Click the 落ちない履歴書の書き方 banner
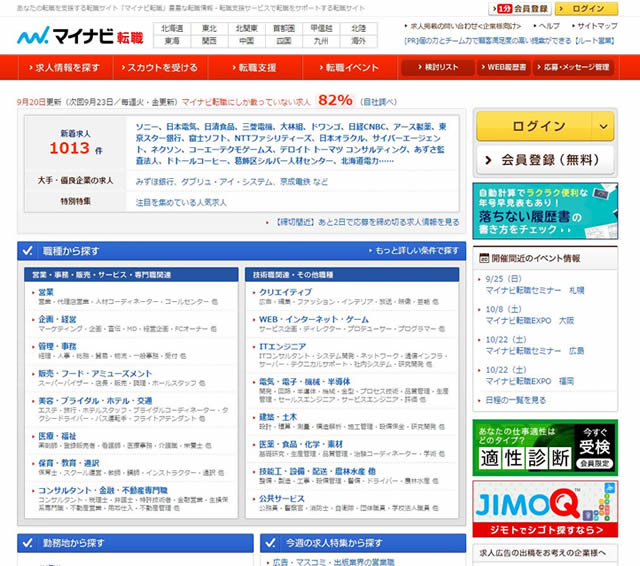Screen dimensions: 640x566 tap(545, 211)
